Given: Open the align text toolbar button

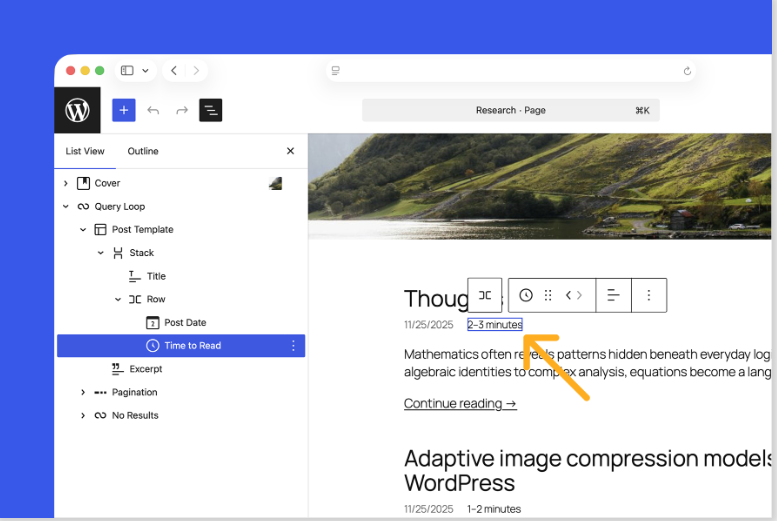Looking at the screenshot, I should 614,295.
